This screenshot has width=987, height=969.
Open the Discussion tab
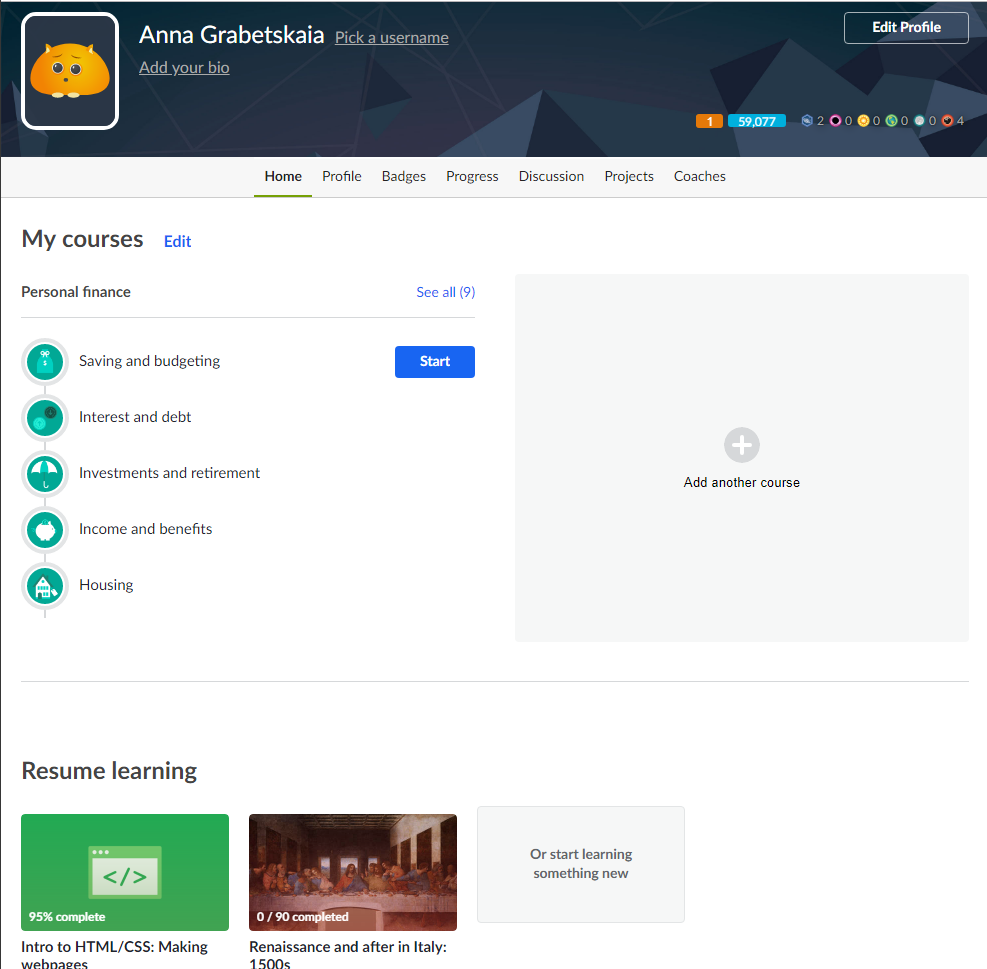coord(551,176)
